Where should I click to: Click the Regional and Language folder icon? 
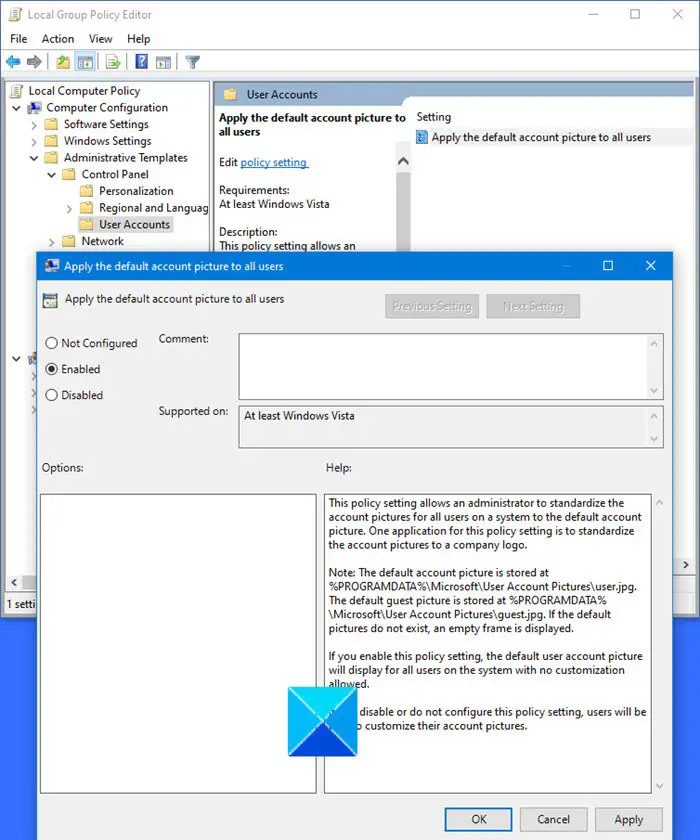87,207
